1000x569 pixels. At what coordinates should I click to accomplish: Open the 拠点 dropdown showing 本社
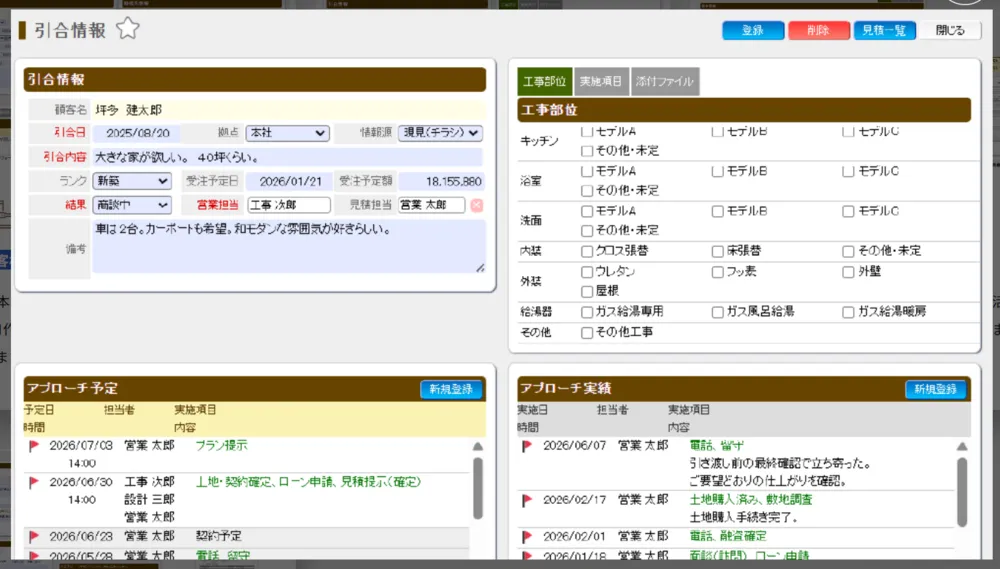pos(288,133)
